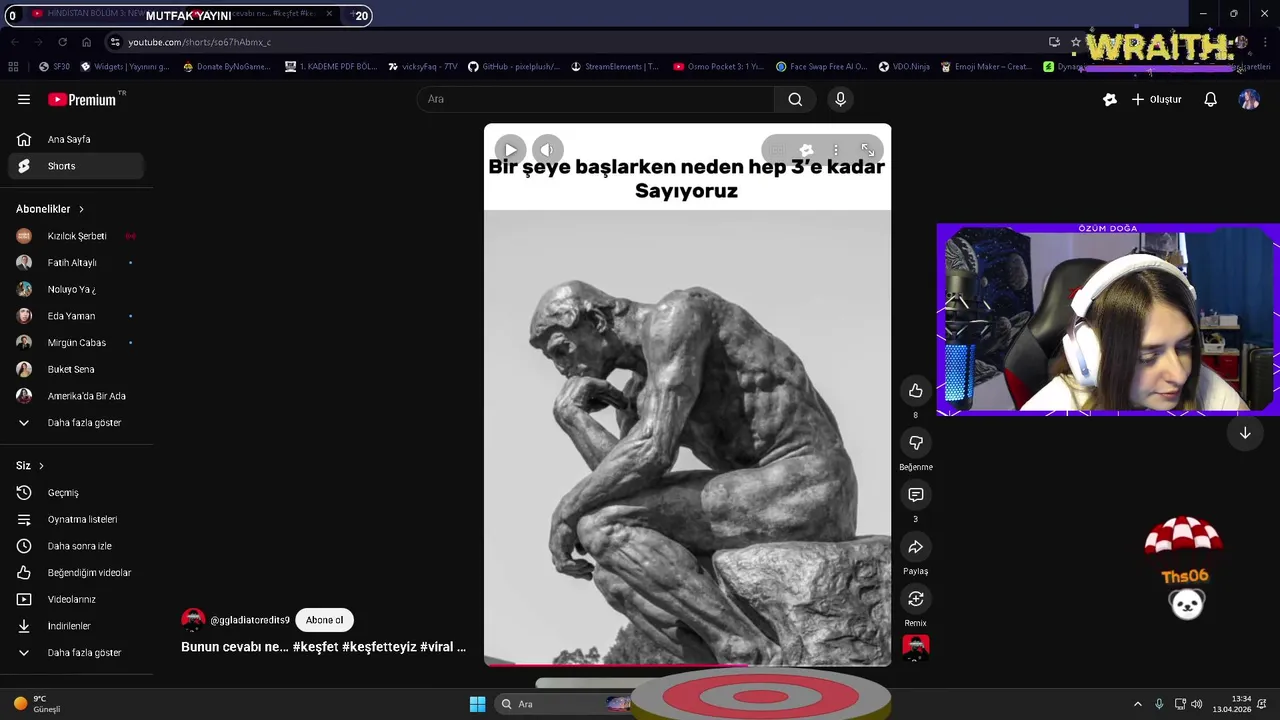Image resolution: width=1280 pixels, height=720 pixels.
Task: Show hidden system tray icons chevron
Action: 1137,704
